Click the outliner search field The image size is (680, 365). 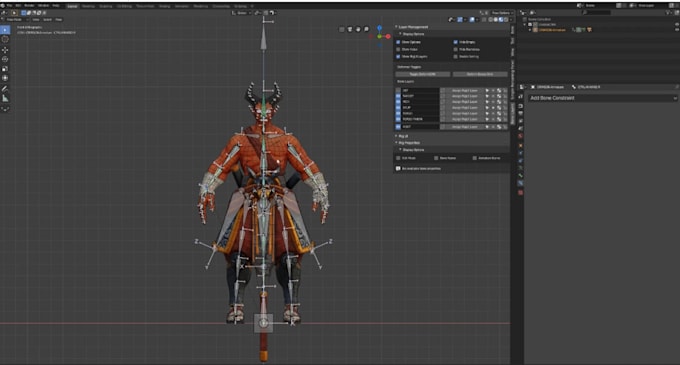pos(596,13)
